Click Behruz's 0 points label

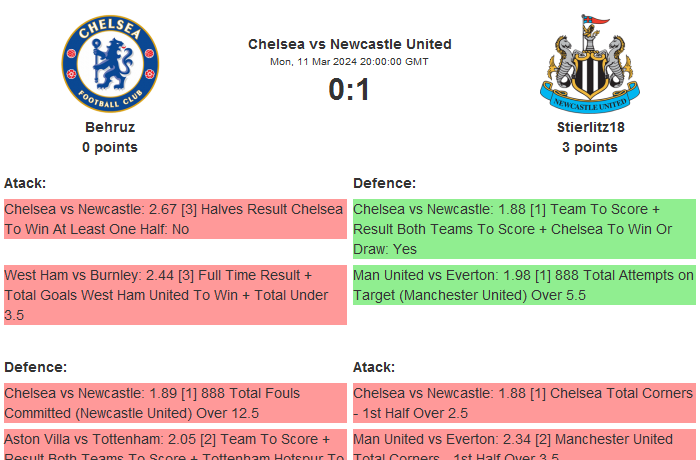click(x=110, y=147)
